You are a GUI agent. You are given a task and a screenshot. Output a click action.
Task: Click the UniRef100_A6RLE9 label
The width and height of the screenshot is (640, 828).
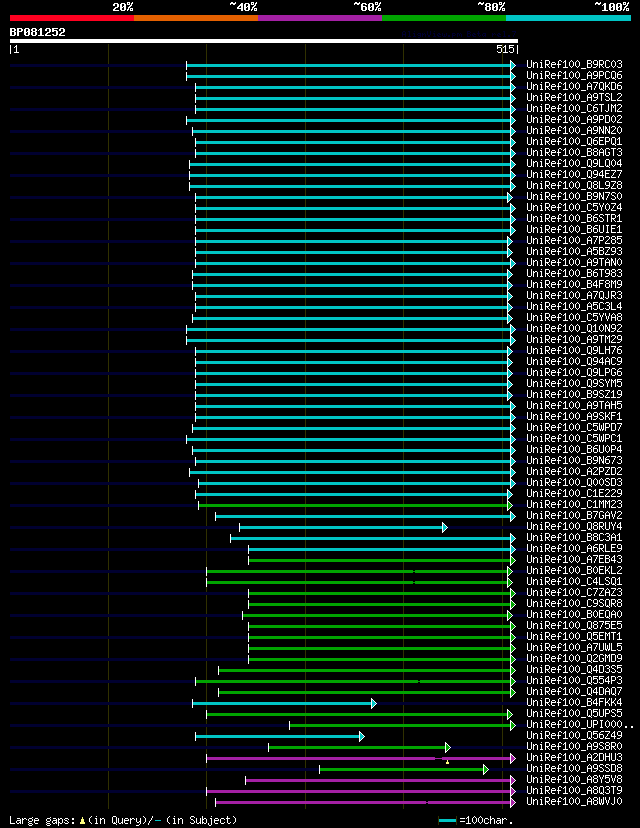[x=574, y=548]
